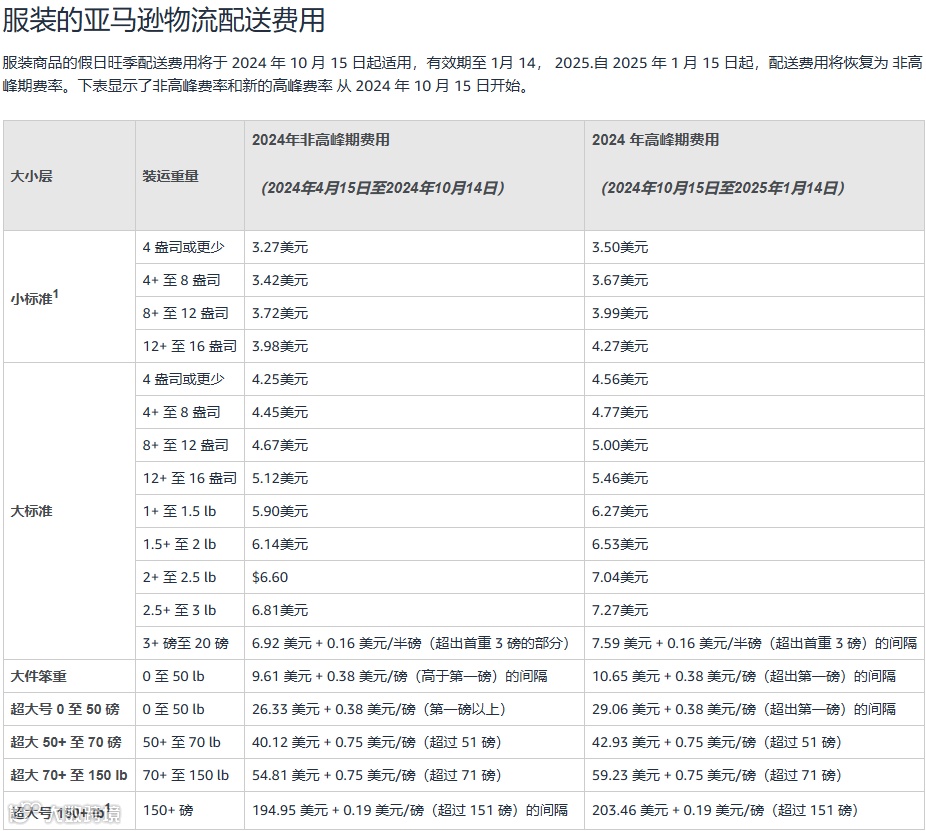This screenshot has height=831, width=926.
Task: Click the 5.00美元 peak fee cell
Action: pos(755,445)
